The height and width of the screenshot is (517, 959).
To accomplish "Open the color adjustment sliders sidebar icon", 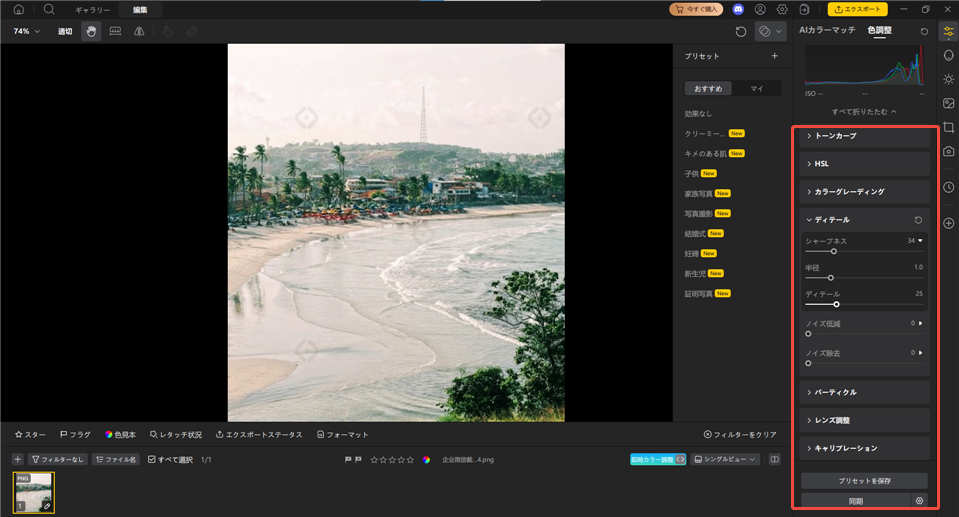I will pyautogui.click(x=949, y=32).
